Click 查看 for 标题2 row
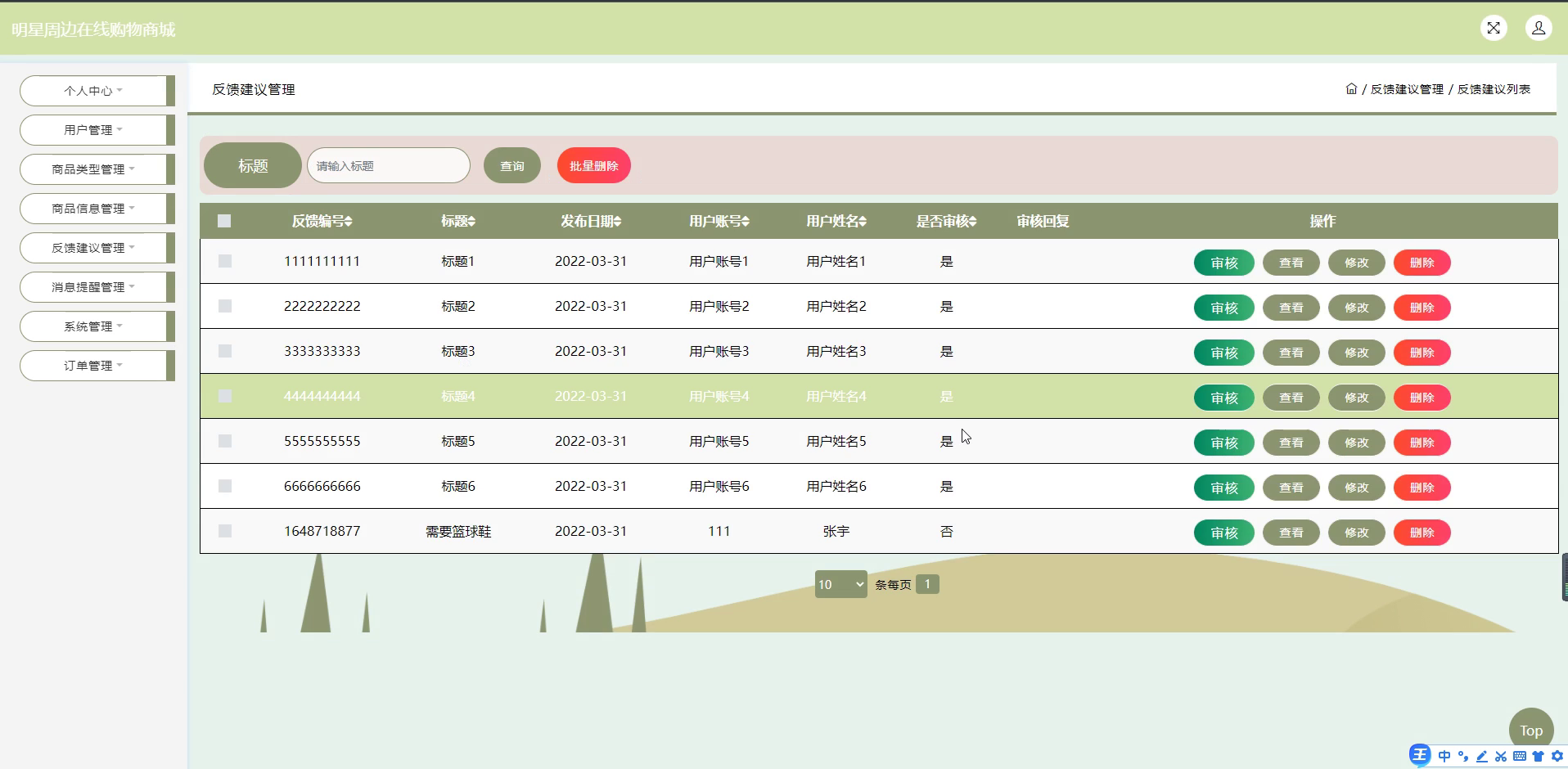 1291,308
